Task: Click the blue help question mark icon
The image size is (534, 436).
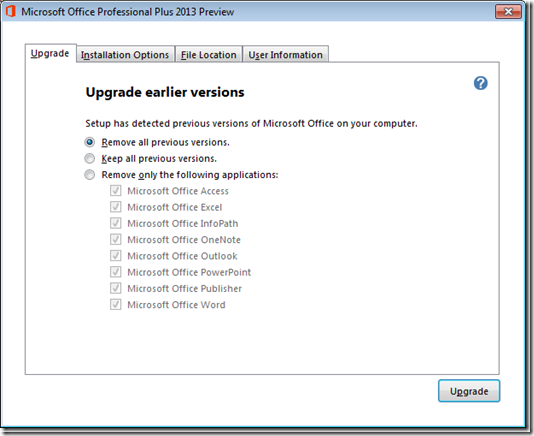Action: point(481,83)
